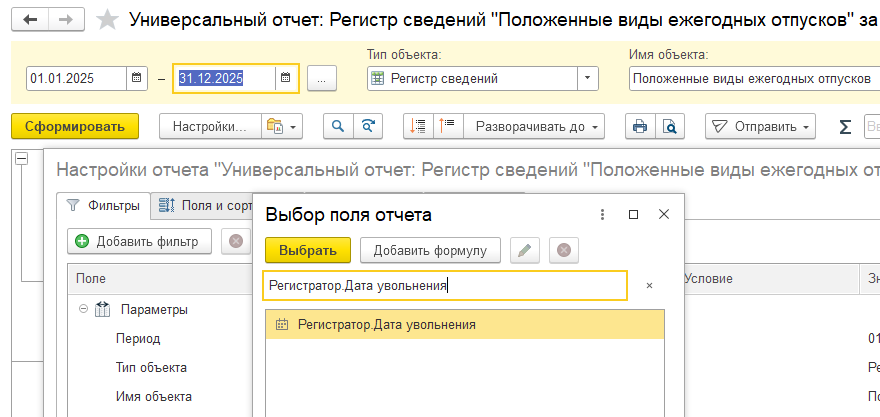Click the Выбрать button in dialog

point(308,250)
